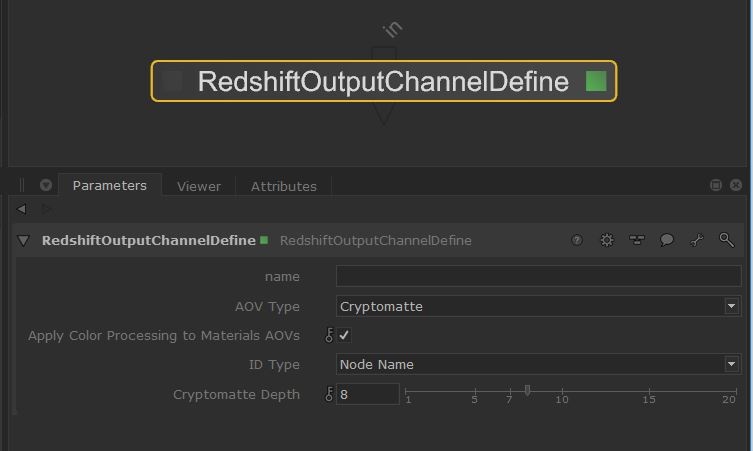Viewport: 753px width, 451px height.
Task: Click the Cryptomatte Depth slider handle
Action: 527,390
